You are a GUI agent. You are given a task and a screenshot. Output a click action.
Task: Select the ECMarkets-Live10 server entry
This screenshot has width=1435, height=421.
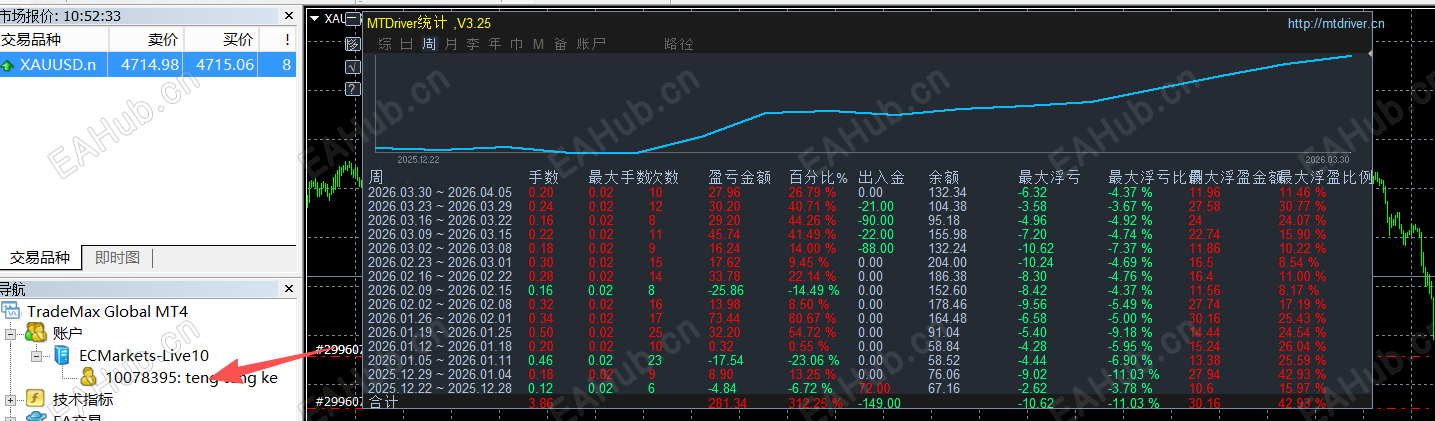pos(144,355)
